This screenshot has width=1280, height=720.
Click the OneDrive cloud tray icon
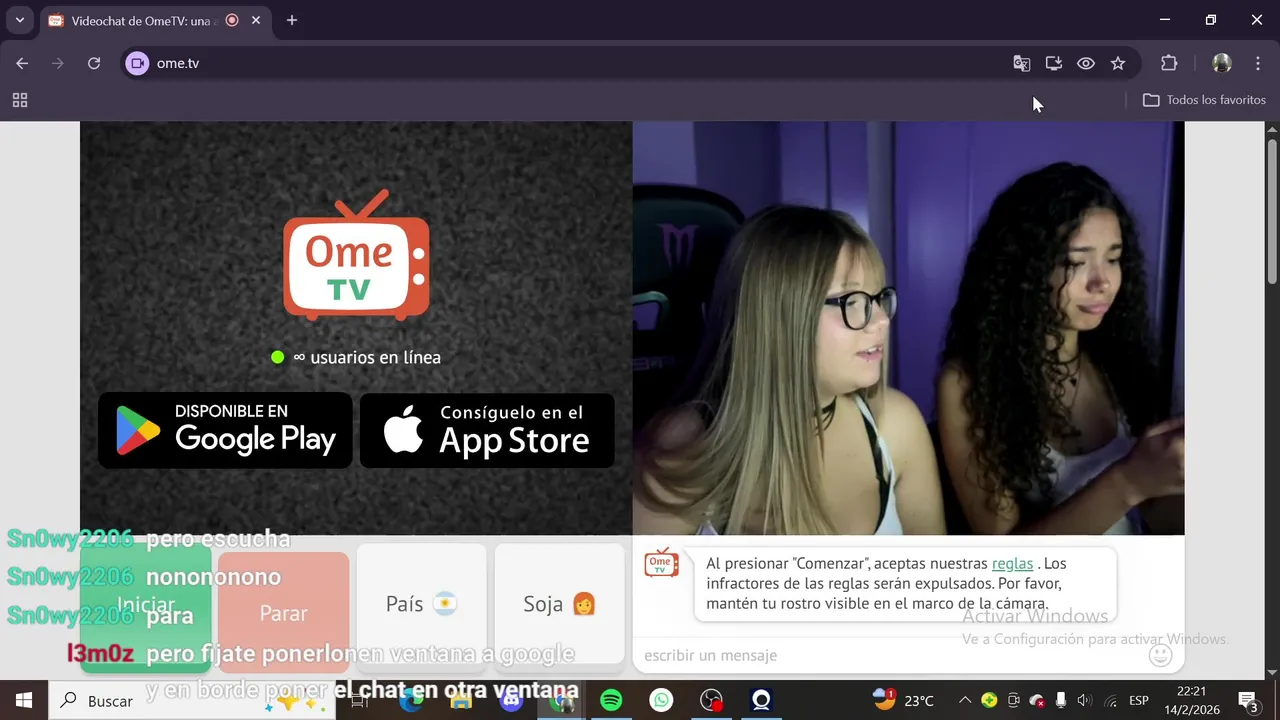(1037, 701)
